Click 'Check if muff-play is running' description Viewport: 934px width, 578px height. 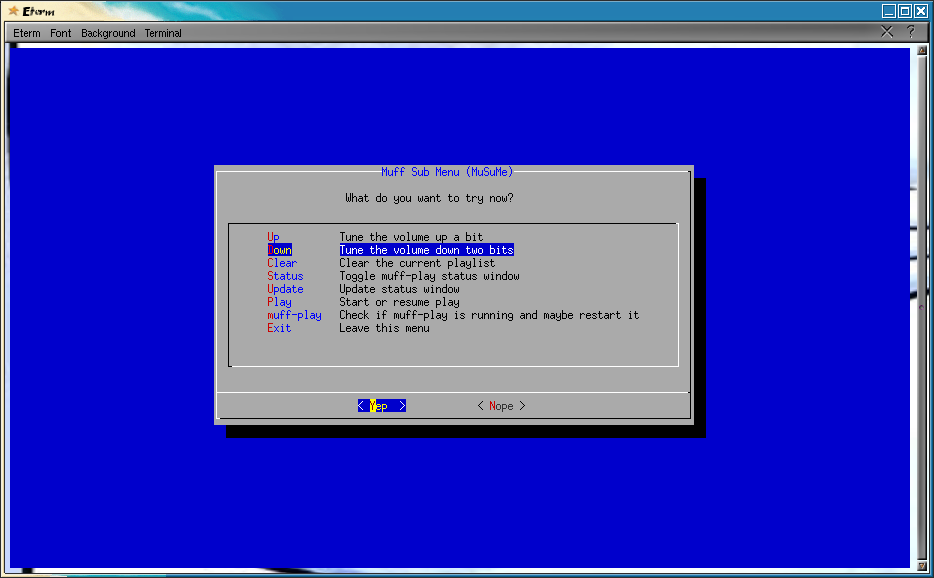tap(489, 315)
